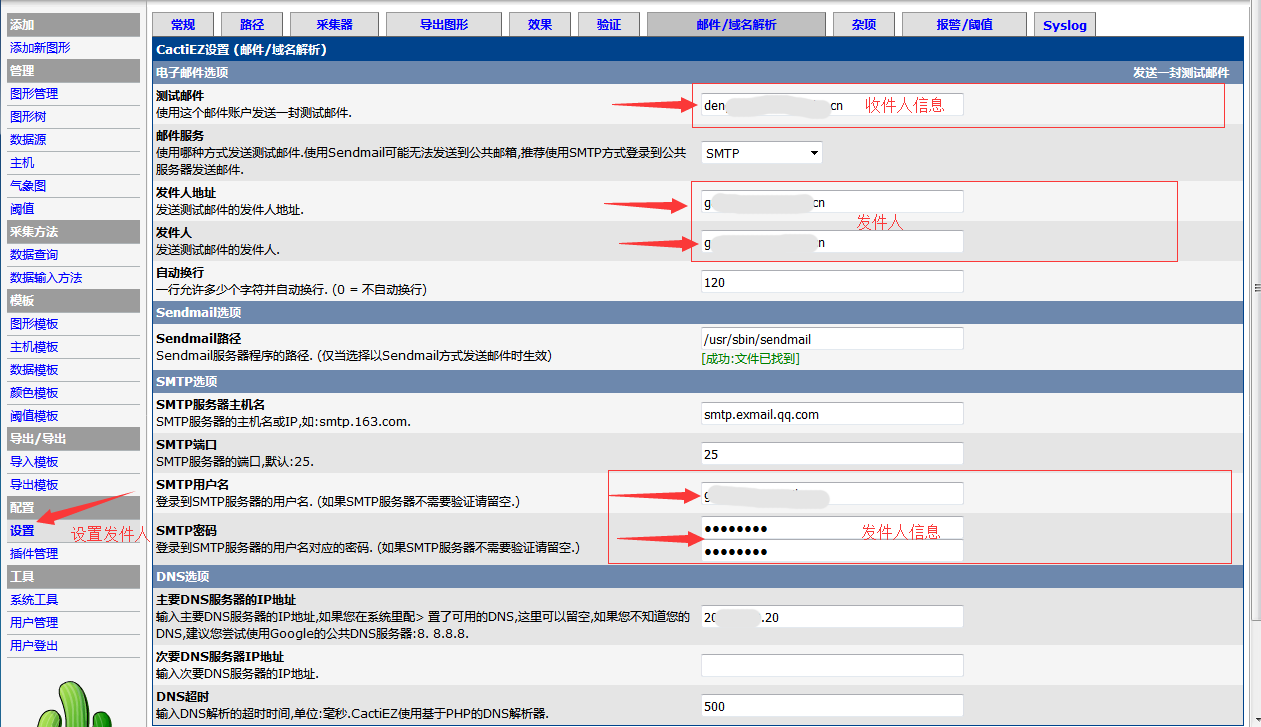Focus the Sendmail路径 text field

pos(832,339)
